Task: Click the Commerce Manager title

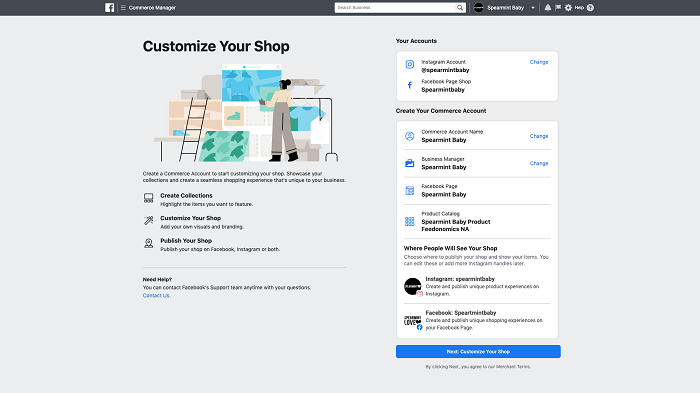Action: point(152,8)
